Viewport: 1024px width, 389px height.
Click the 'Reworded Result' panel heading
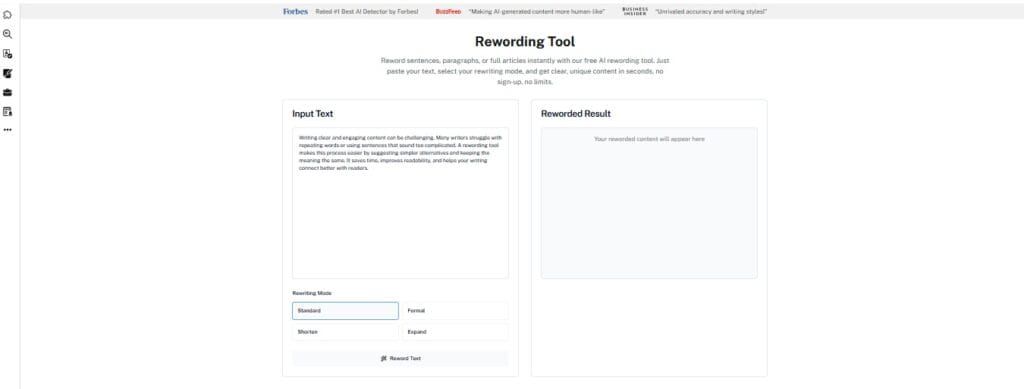pyautogui.click(x=576, y=114)
